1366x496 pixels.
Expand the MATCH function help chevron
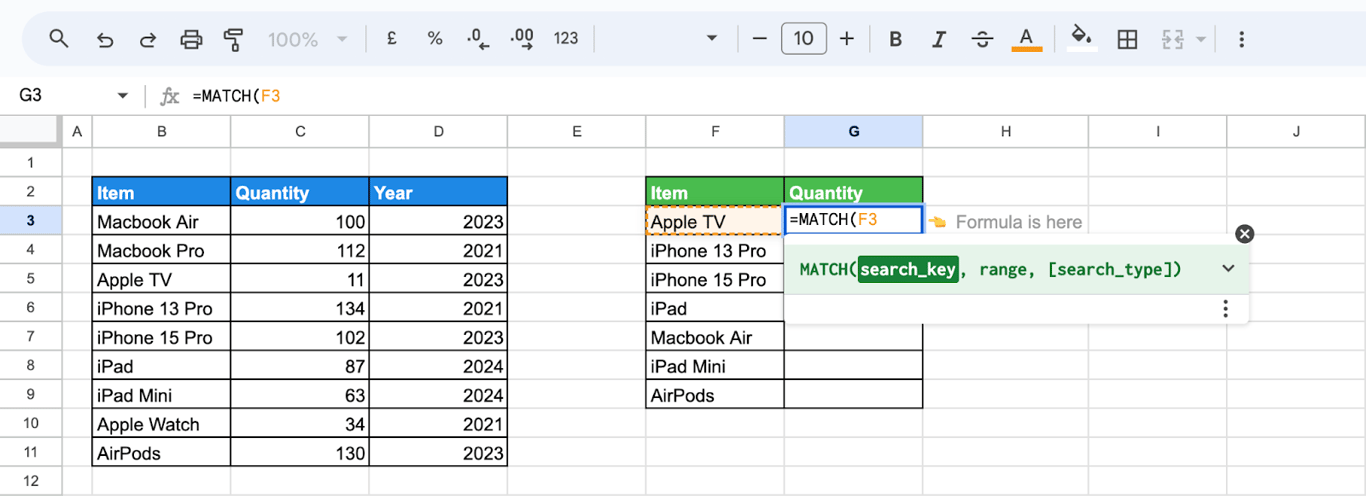click(x=1229, y=268)
